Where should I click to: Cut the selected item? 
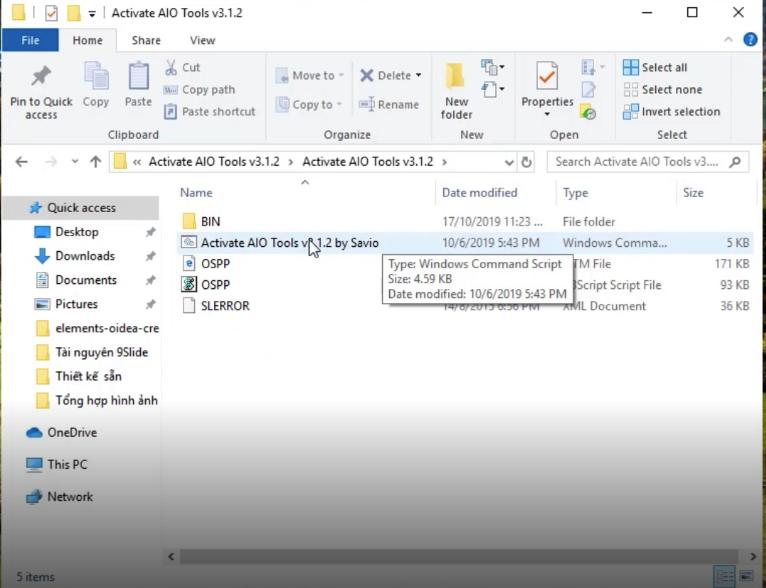tap(183, 67)
